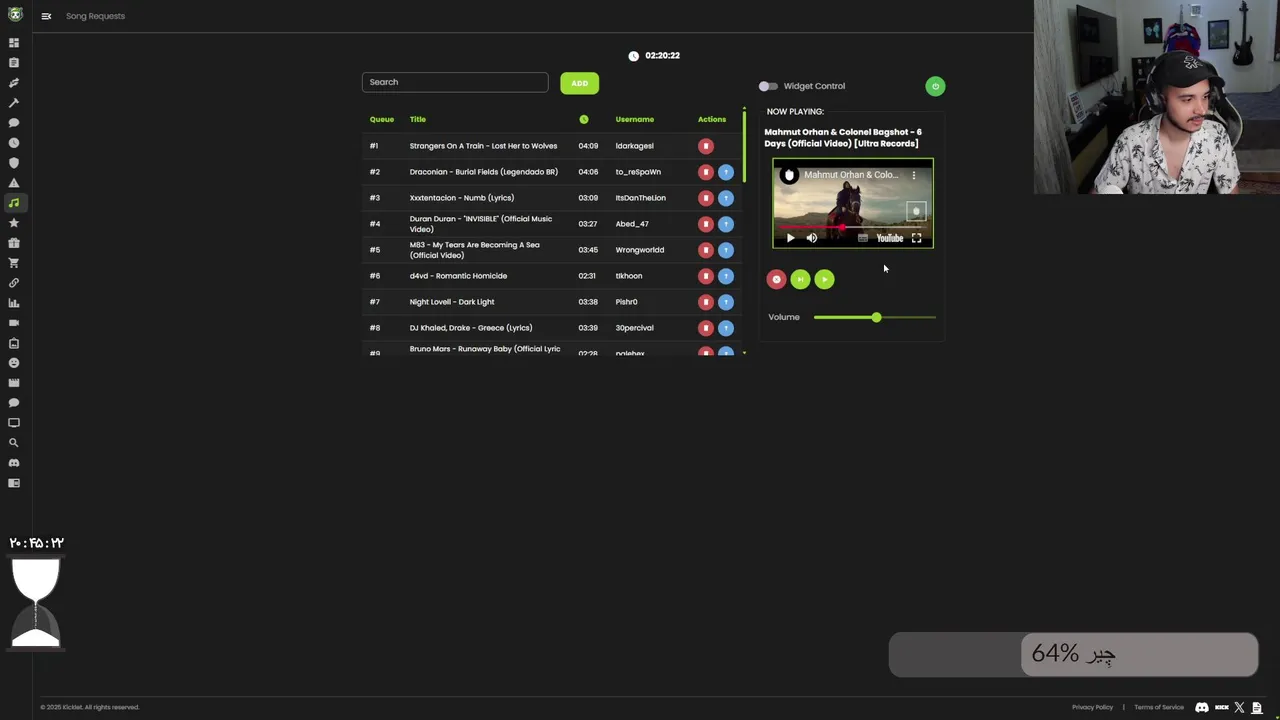Click the queue list scrollbar down arrow
The height and width of the screenshot is (720, 1280).
point(744,353)
